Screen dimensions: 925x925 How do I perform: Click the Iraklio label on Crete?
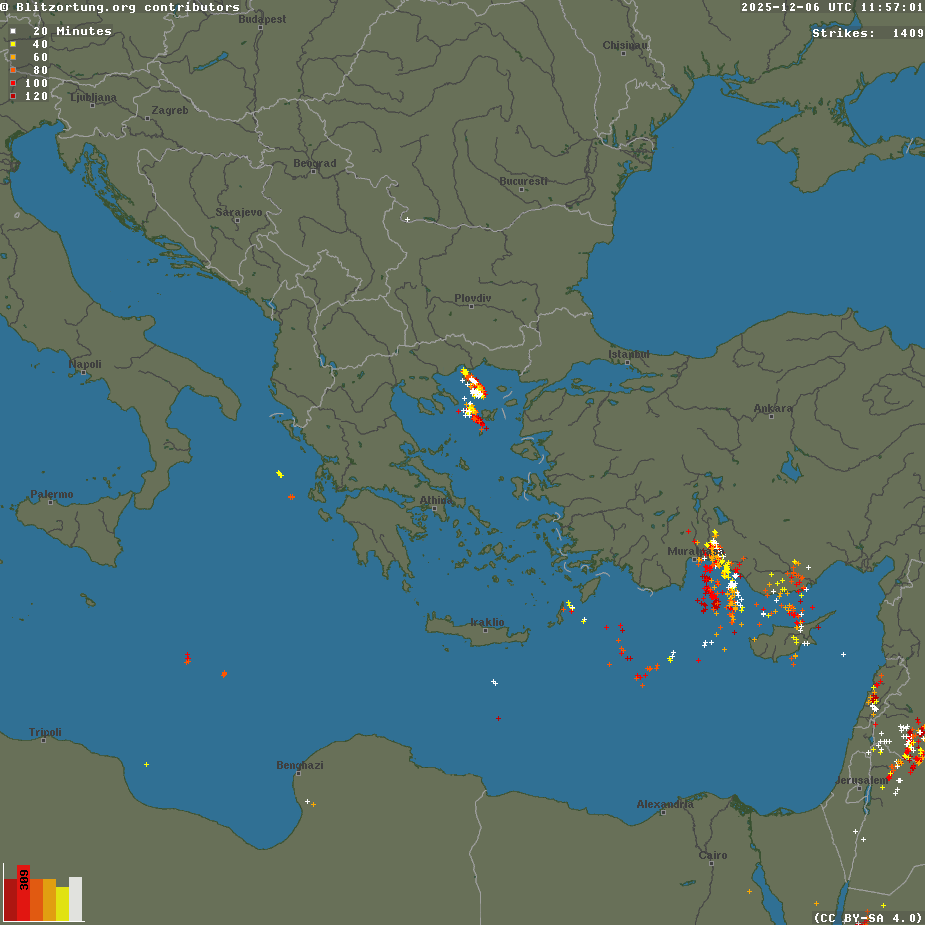pos(487,622)
